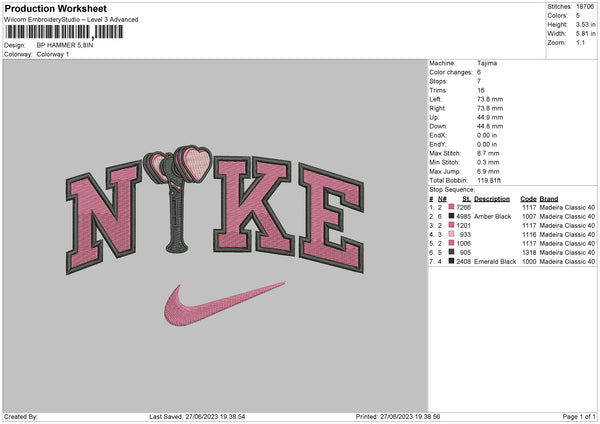This screenshot has height=424, width=600.
Task: Click the code 1007 in the Amber Black row
Action: (x=529, y=217)
